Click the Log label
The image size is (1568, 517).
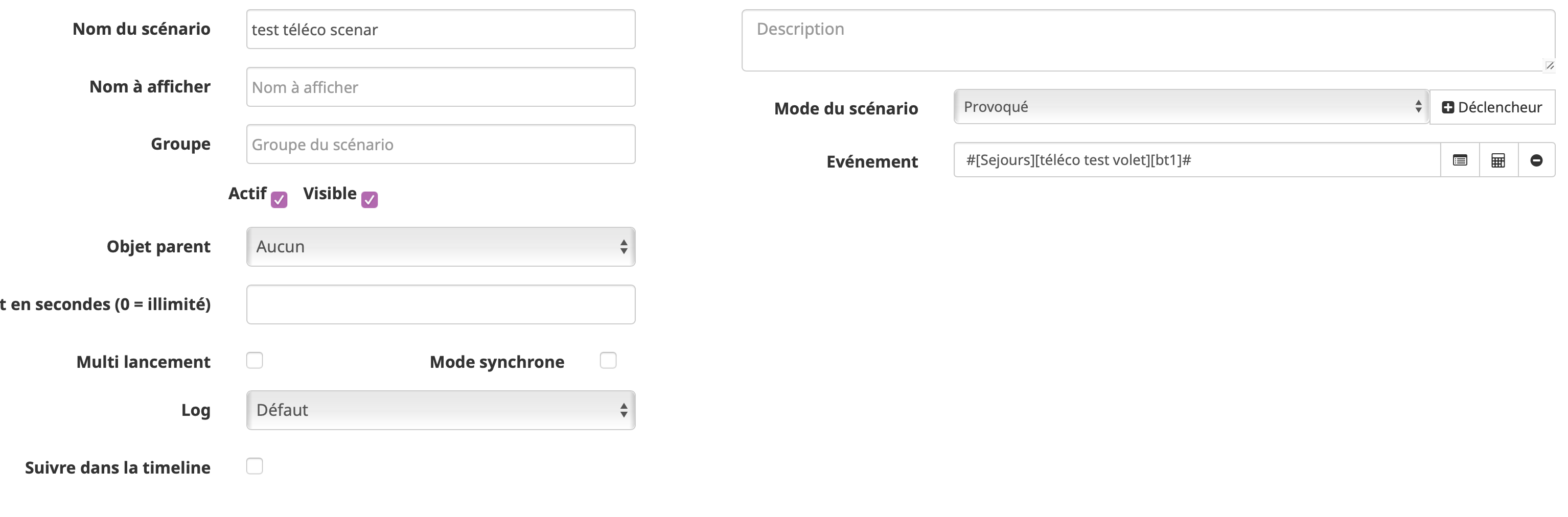tap(196, 410)
